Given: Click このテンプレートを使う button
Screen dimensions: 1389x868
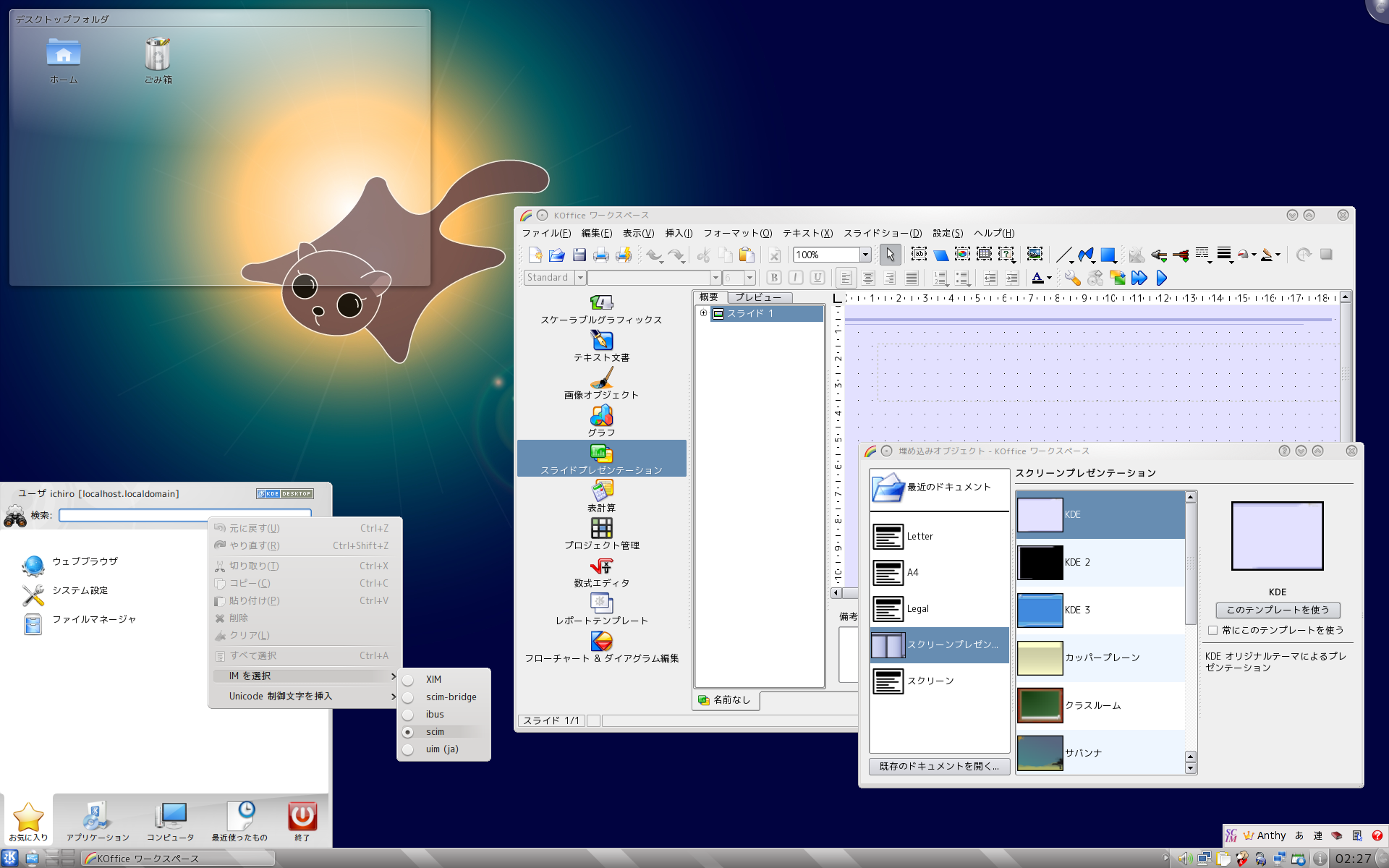Looking at the screenshot, I should tap(1278, 610).
